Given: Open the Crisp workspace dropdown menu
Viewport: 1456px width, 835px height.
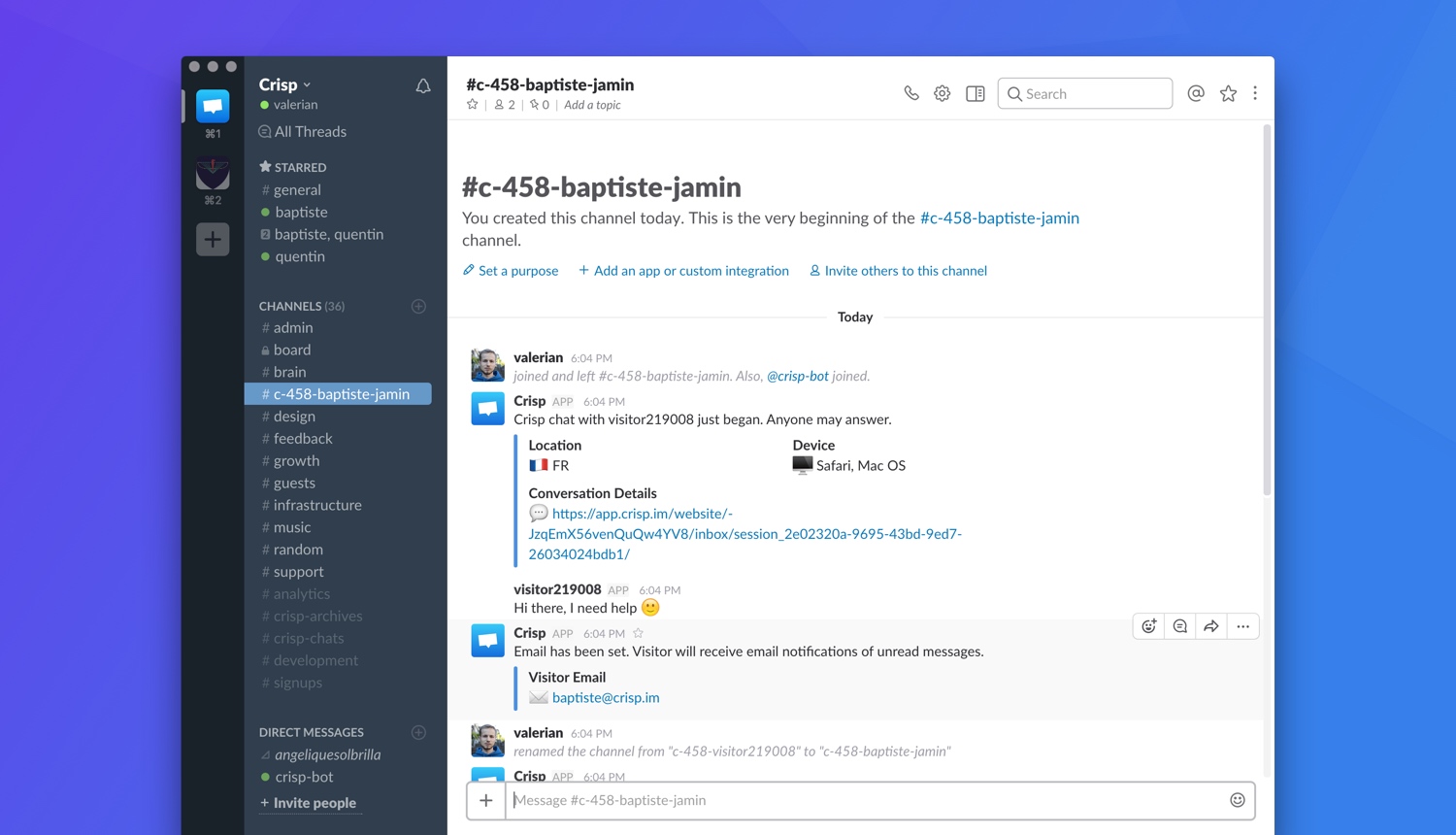Looking at the screenshot, I should pos(284,84).
